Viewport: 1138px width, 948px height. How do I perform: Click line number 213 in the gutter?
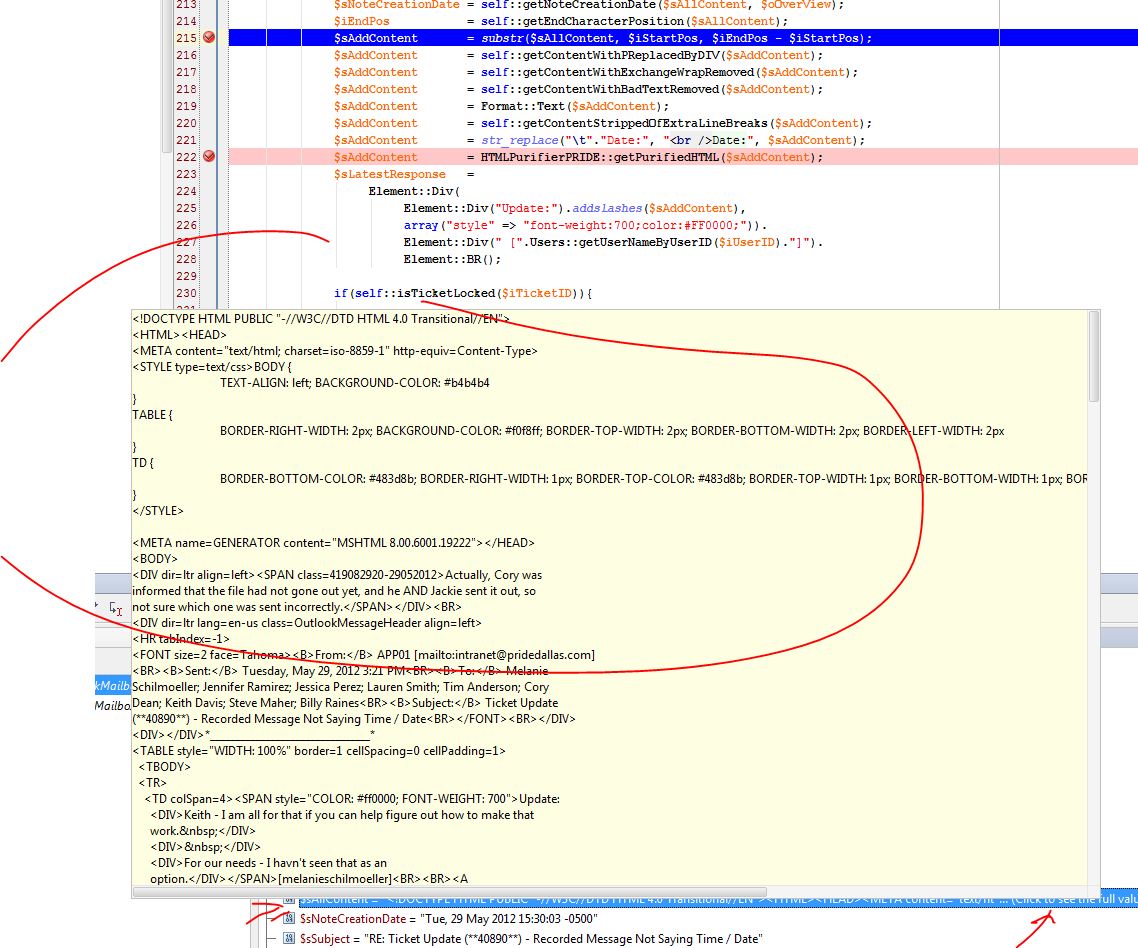coord(187,5)
